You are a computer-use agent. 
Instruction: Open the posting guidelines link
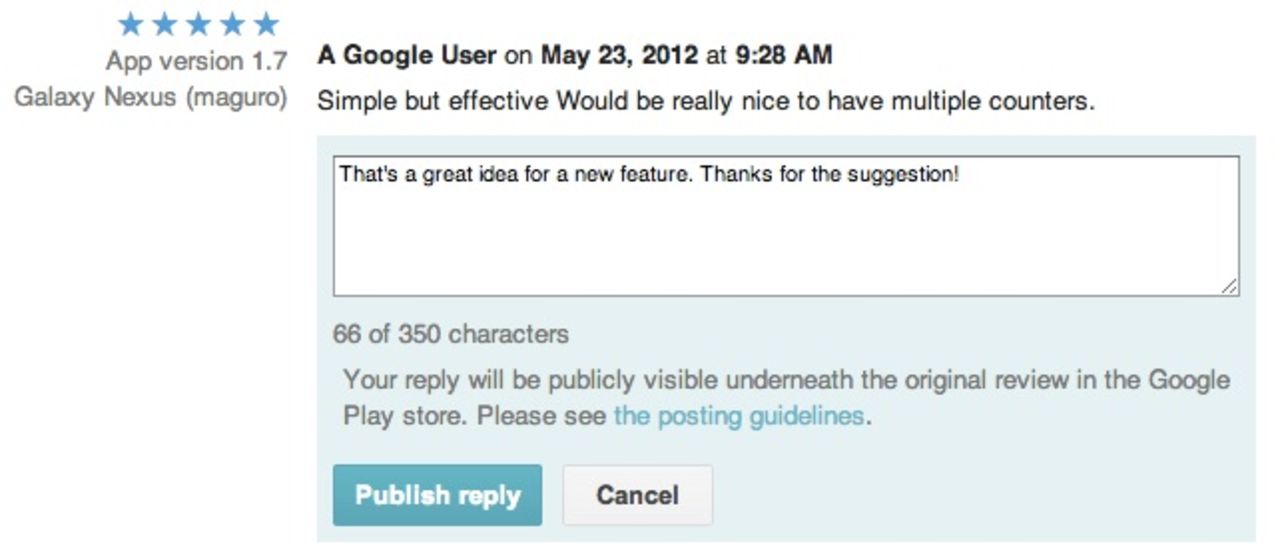(739, 415)
